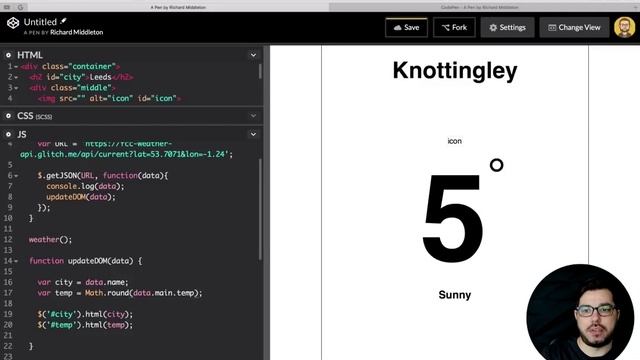Switch to first browser tab
Viewport: 640px width, 360px height.
point(178,7)
